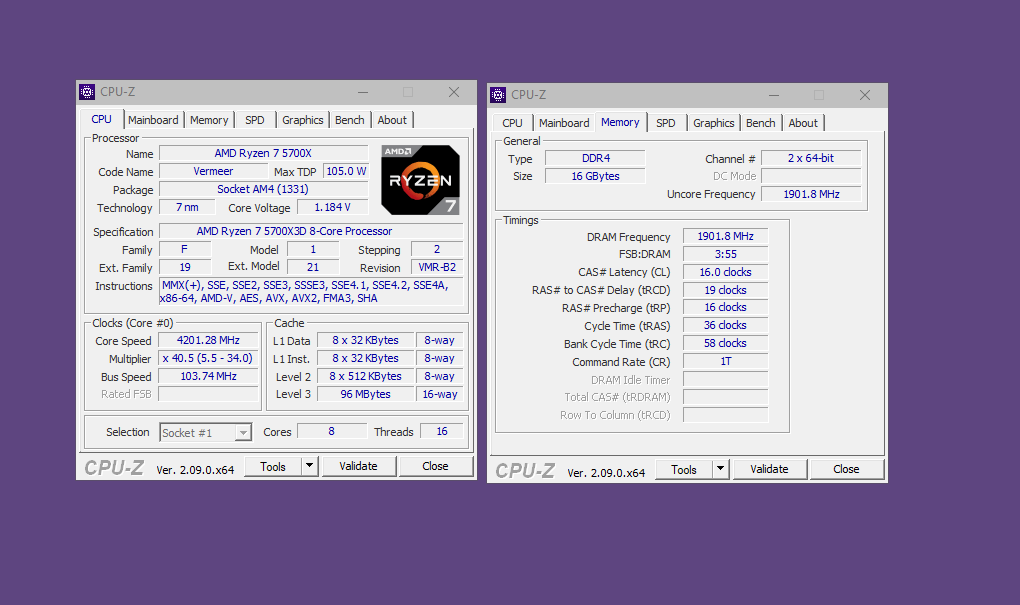The width and height of the screenshot is (1020, 605).
Task: Expand Tools dropdown arrow in right window
Action: coord(721,469)
